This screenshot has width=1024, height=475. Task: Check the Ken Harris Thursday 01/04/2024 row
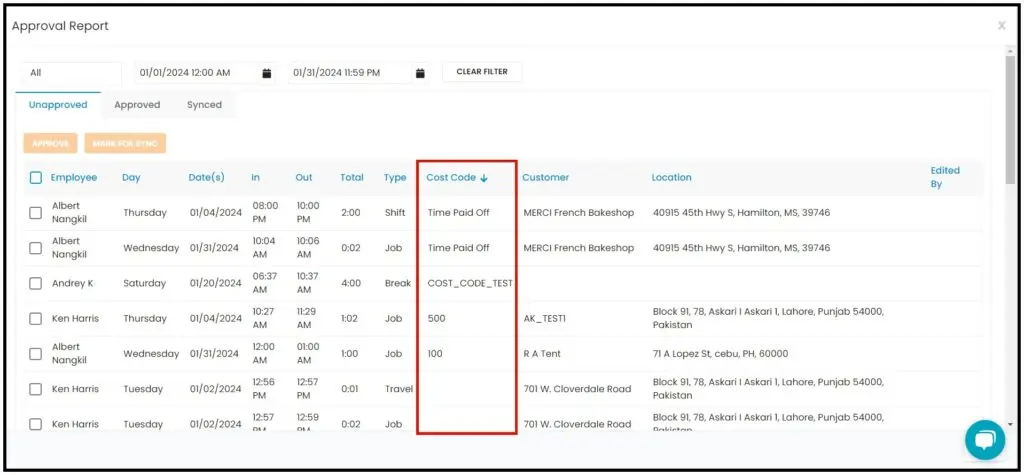point(36,319)
